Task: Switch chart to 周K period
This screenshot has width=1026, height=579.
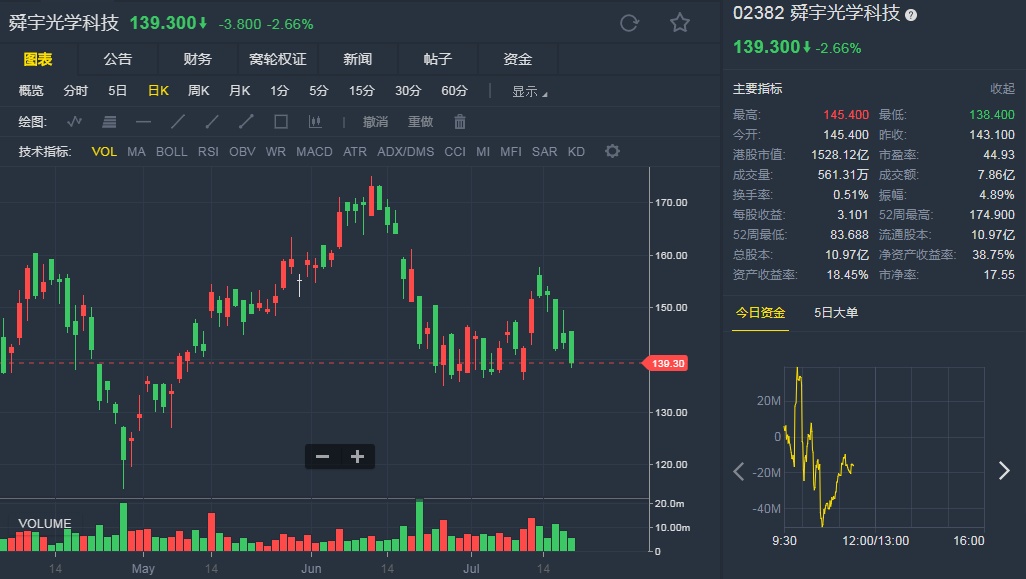Action: (199, 91)
